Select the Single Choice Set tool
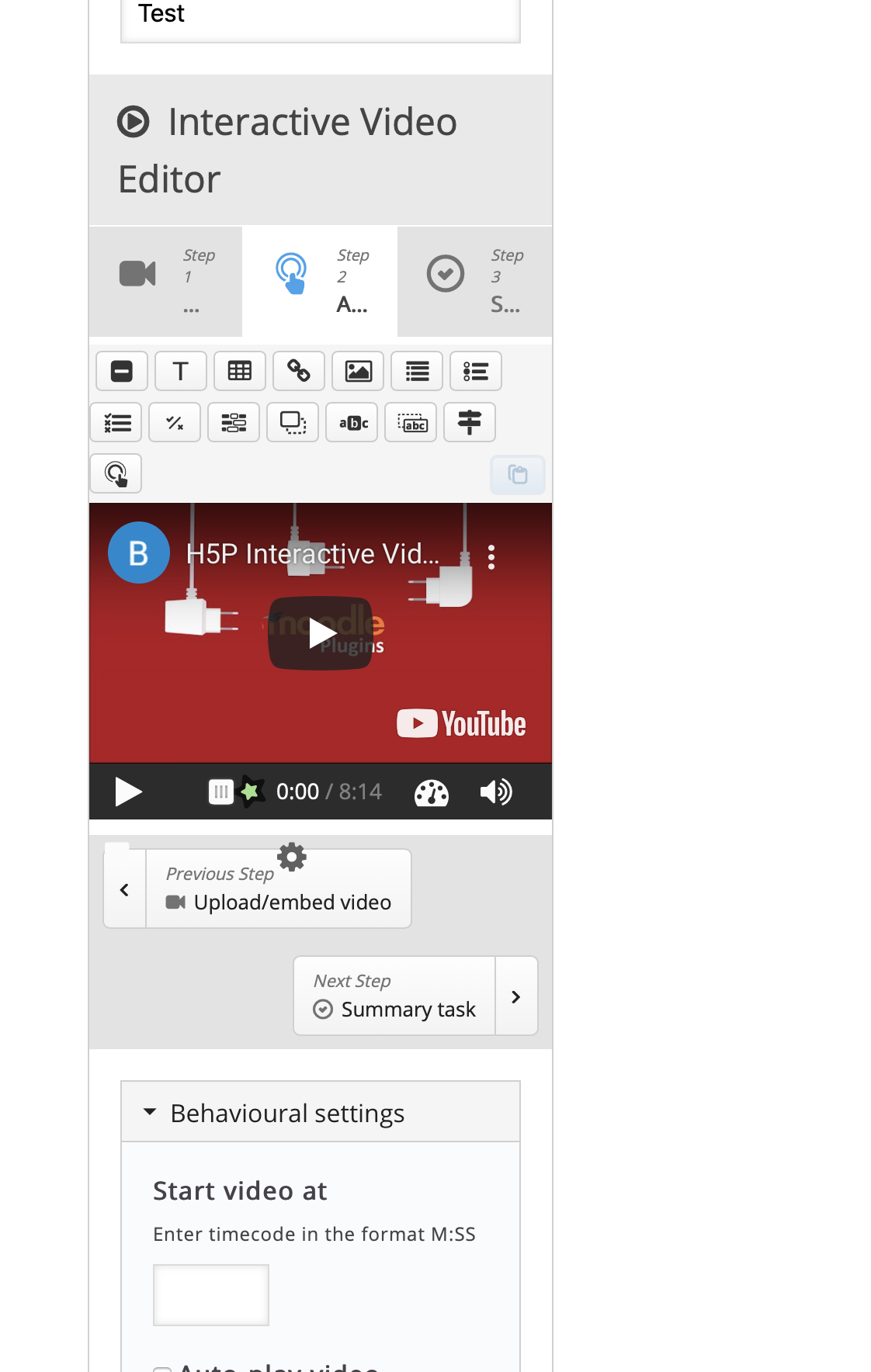 pos(476,371)
